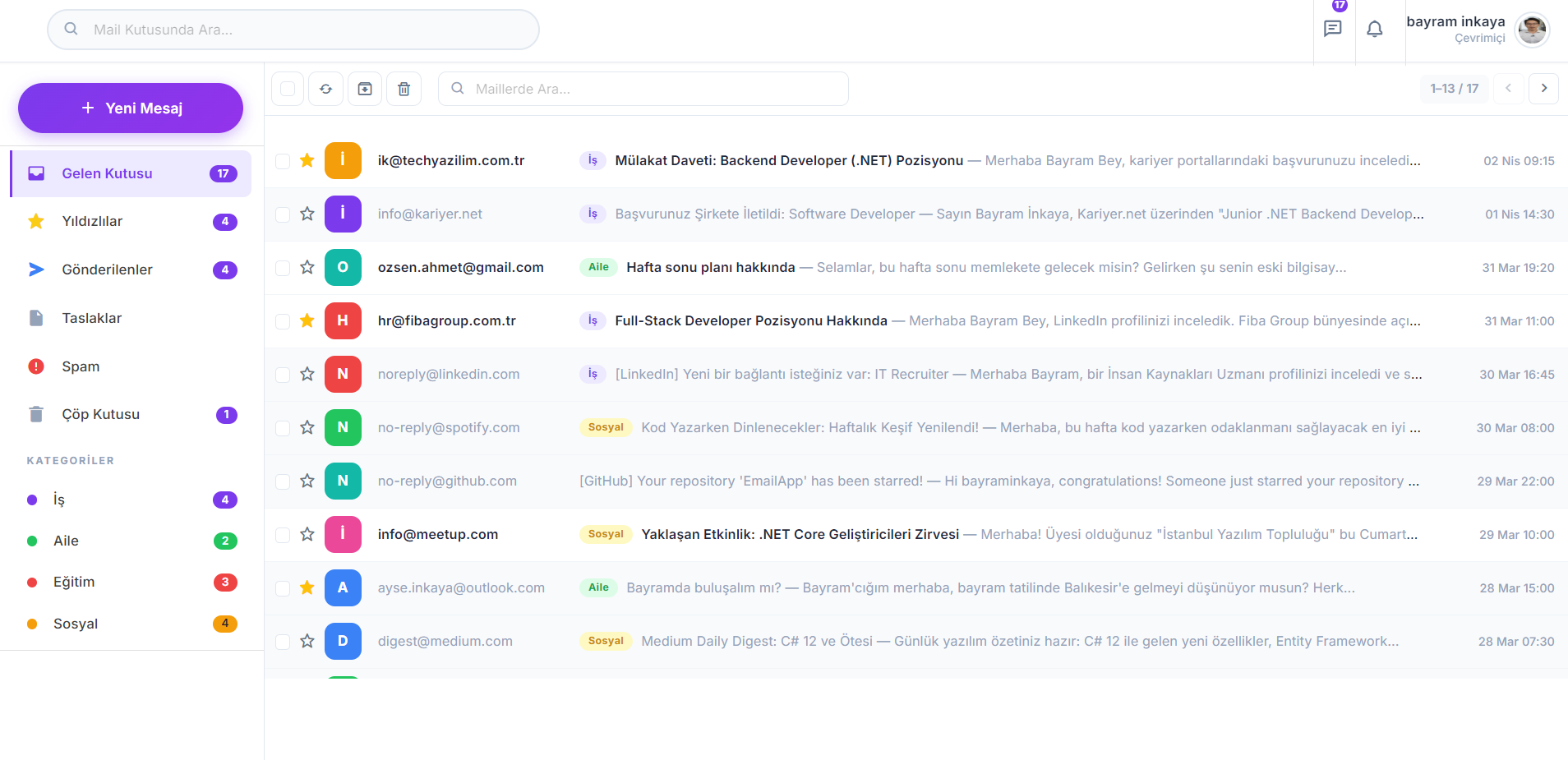Screen dimensions: 1568x760
Task: Star the no-reply@github.com mail
Action: [307, 481]
